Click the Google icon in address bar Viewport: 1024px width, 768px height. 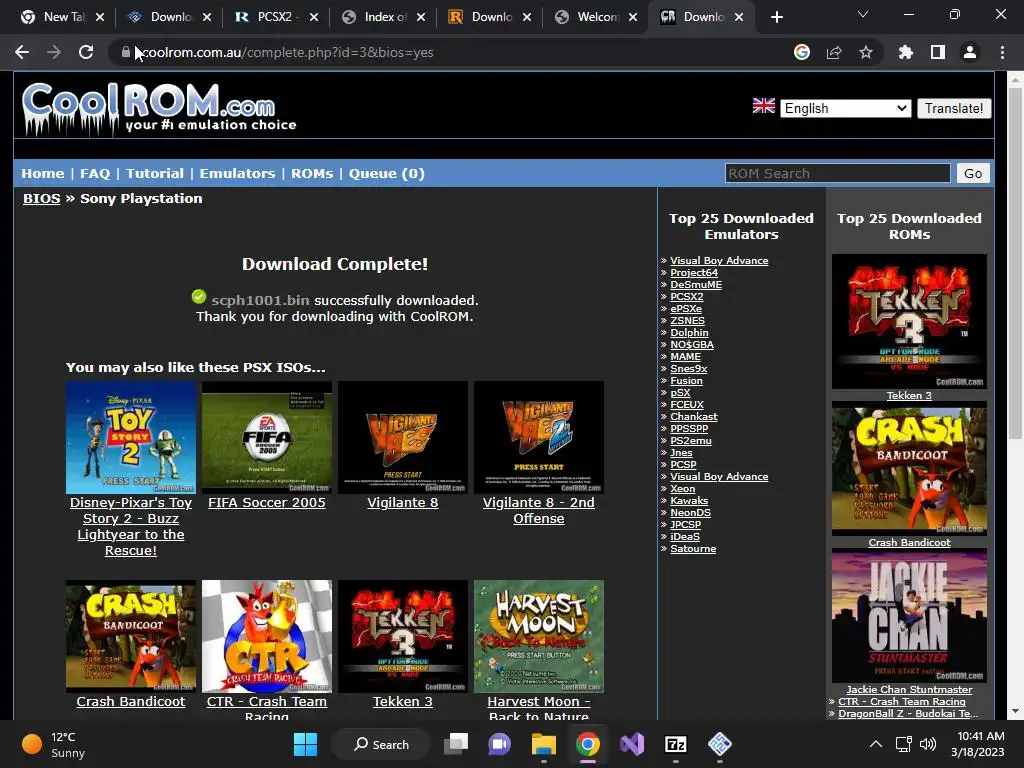pos(802,52)
